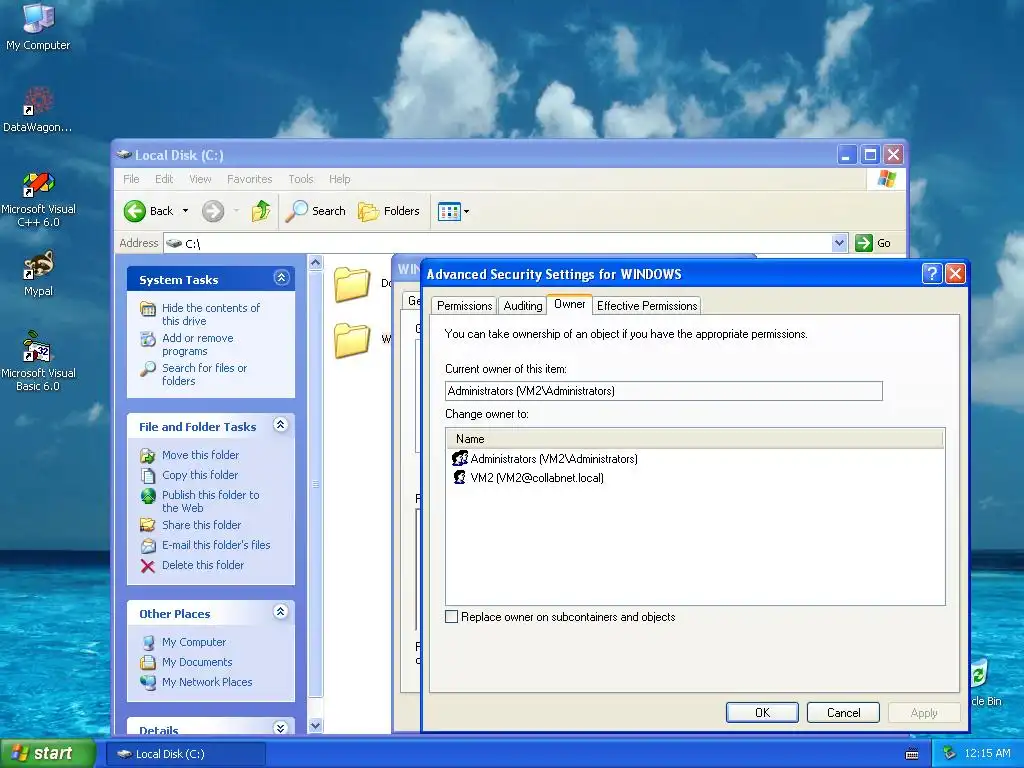Click the sidebar scroll down arrow
The height and width of the screenshot is (768, 1024).
[x=315, y=726]
